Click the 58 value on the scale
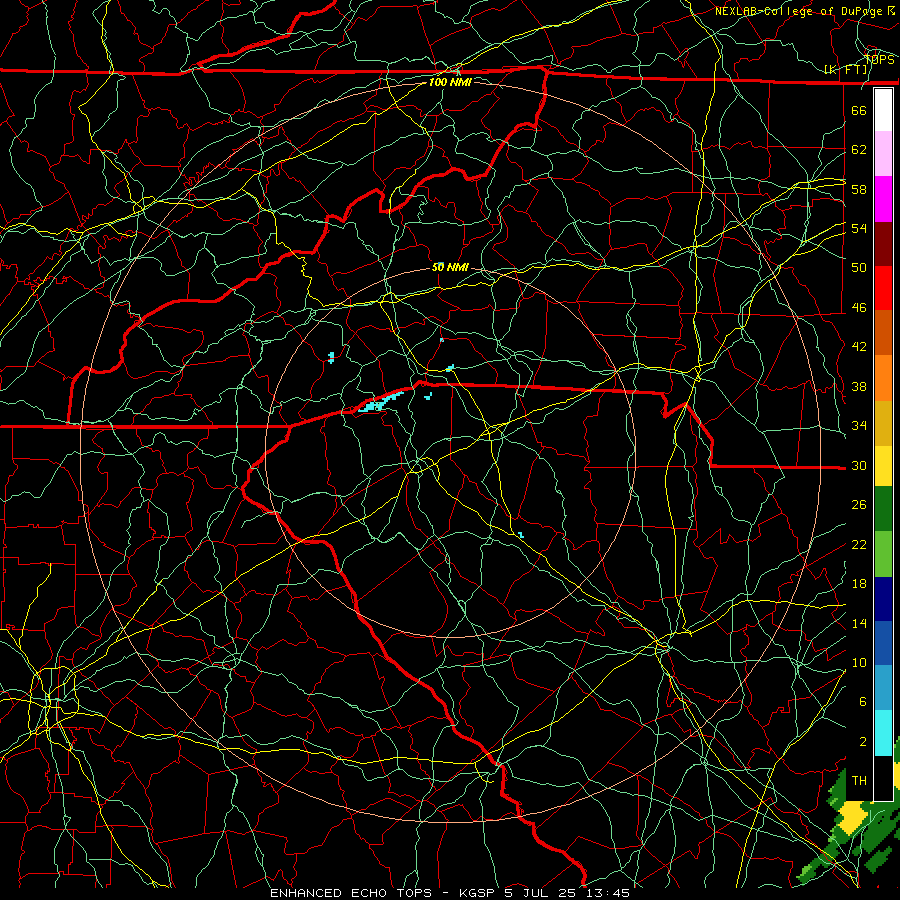Screen dimensions: 900x900 (859, 189)
